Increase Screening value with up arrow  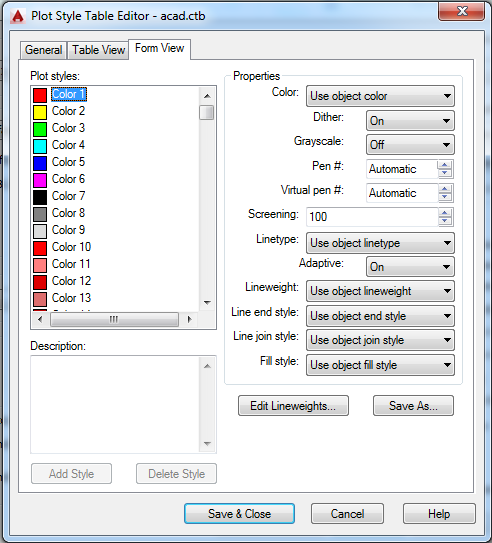(445, 213)
